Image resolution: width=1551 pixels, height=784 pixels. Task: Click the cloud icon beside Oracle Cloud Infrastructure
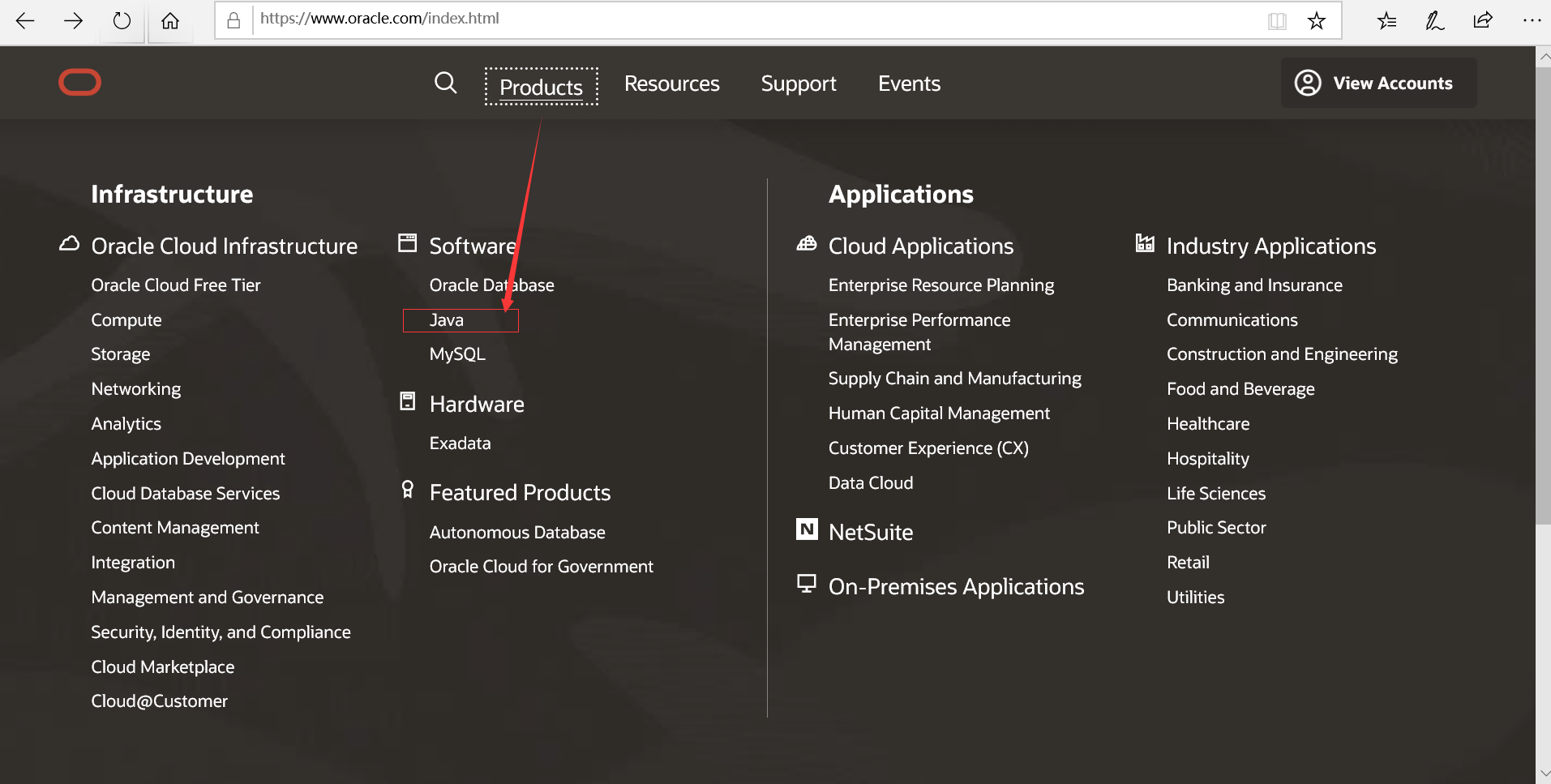coord(70,243)
